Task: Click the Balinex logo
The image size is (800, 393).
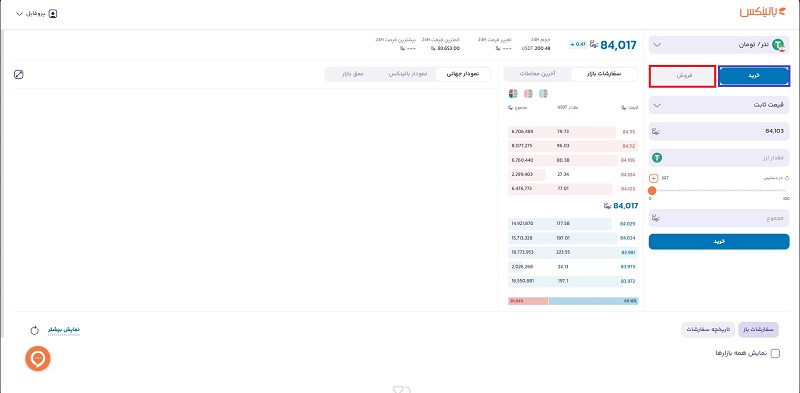Action: click(765, 11)
